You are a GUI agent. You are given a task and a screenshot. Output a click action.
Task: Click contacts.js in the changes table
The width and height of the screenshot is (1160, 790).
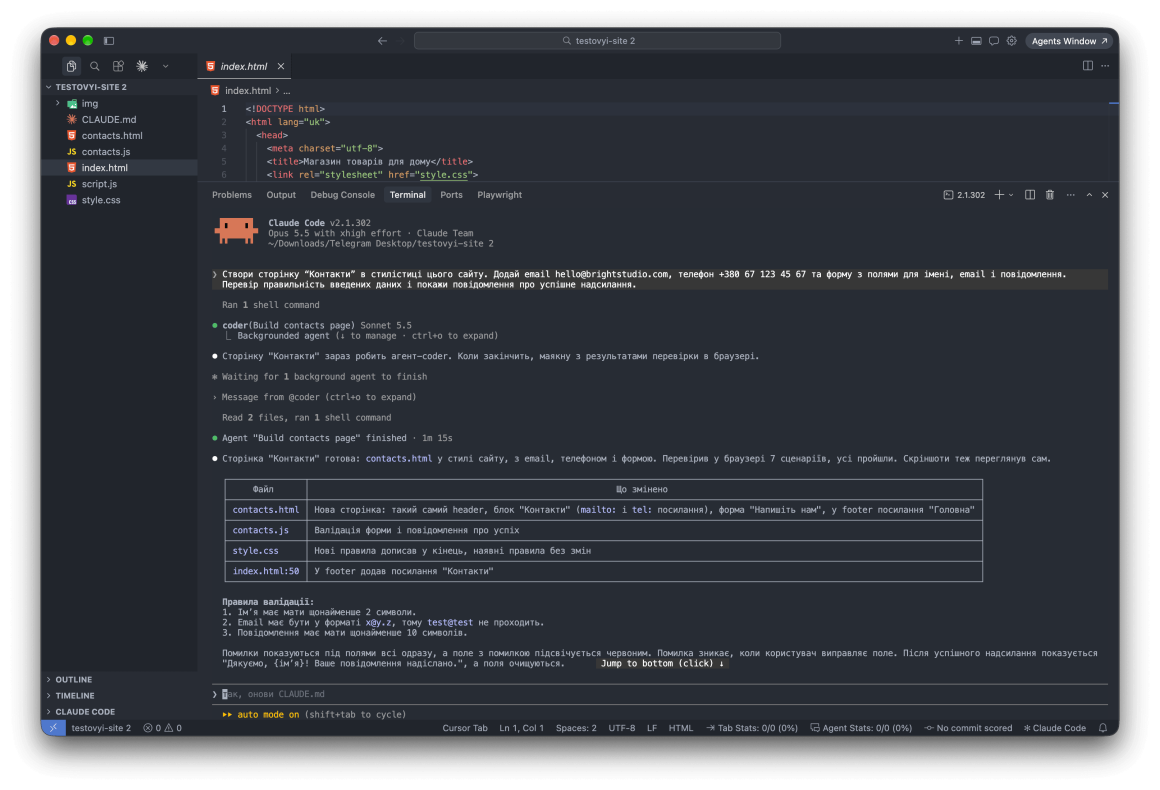(x=260, y=530)
